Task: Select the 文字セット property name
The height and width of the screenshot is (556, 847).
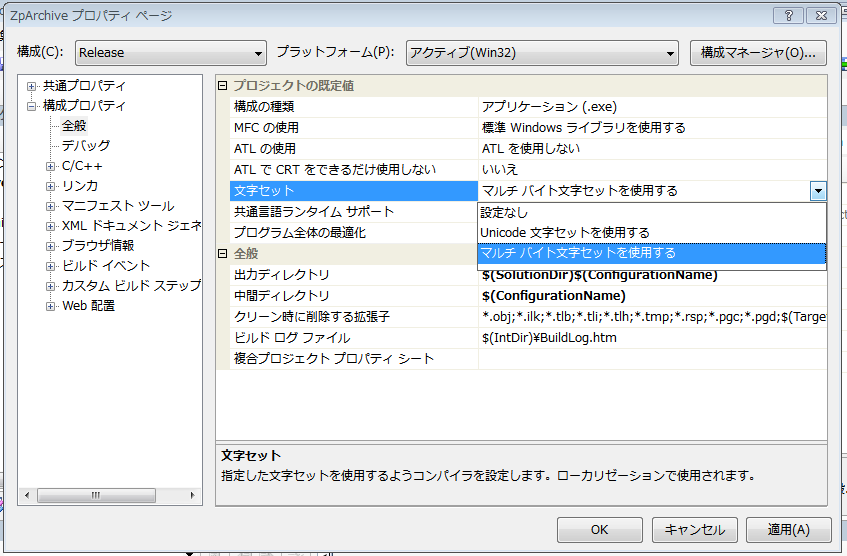Action: tap(354, 191)
